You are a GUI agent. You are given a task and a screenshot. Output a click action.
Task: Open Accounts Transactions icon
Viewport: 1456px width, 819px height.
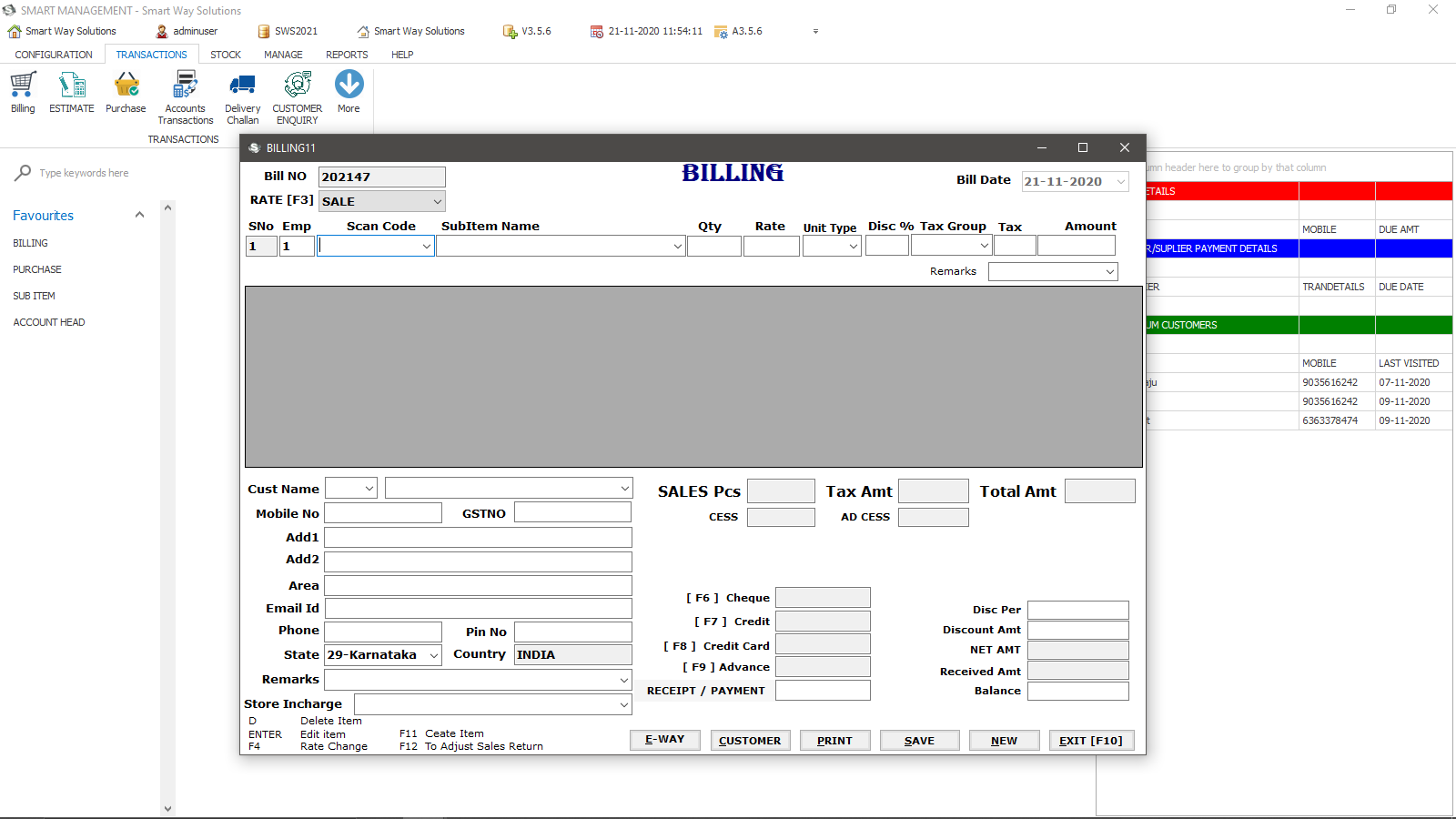pos(186,86)
